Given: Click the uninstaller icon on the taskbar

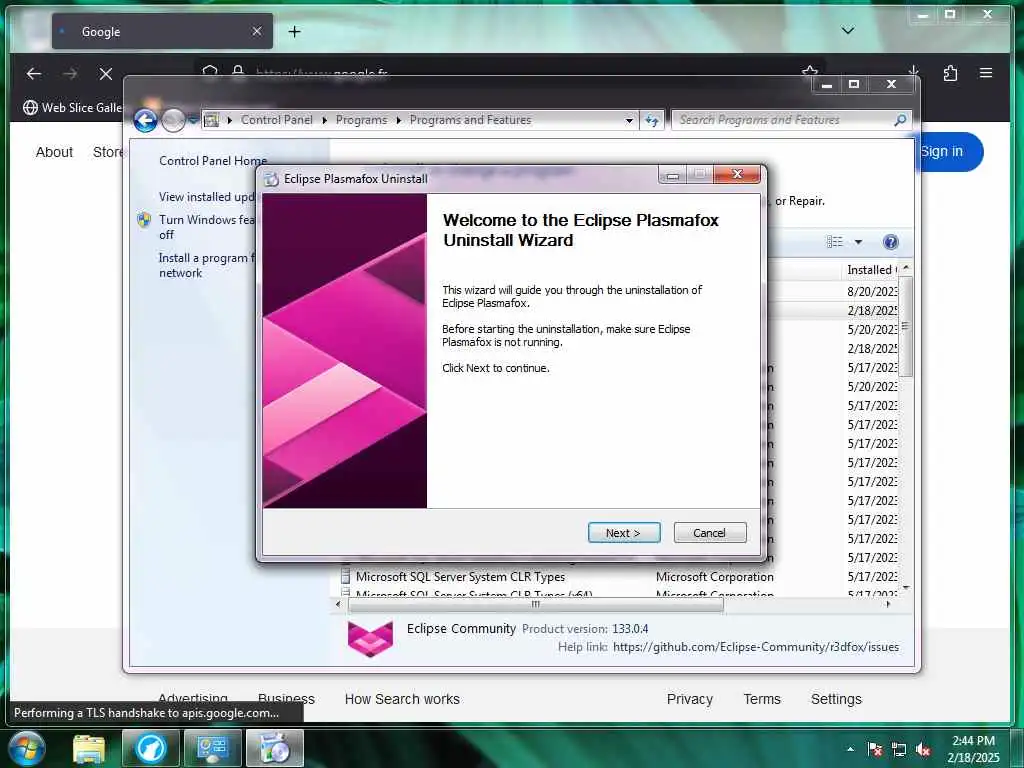Looking at the screenshot, I should pyautogui.click(x=275, y=748).
